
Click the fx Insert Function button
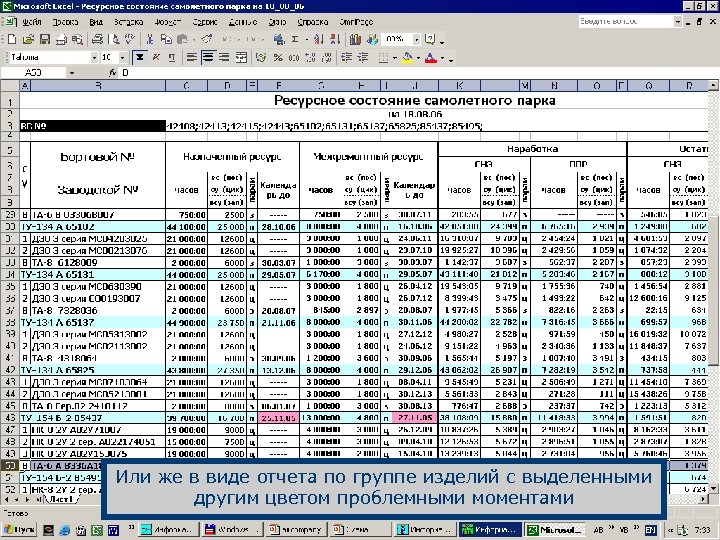tap(112, 73)
